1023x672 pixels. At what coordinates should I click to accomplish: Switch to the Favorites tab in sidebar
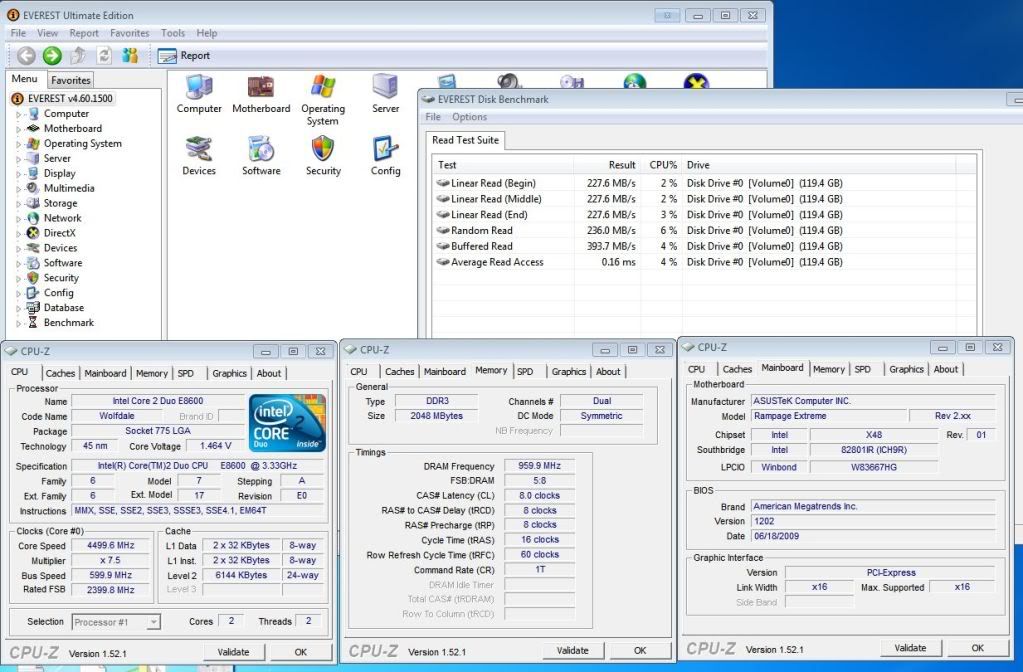pos(70,80)
